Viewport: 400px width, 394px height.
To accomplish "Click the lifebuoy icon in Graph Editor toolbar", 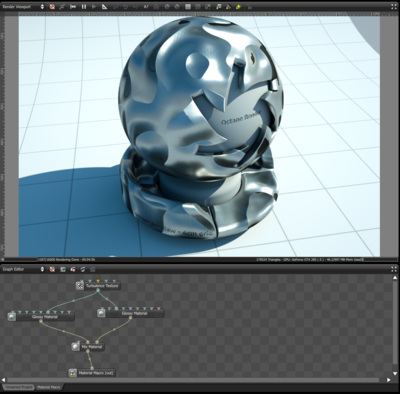I will pos(52,269).
